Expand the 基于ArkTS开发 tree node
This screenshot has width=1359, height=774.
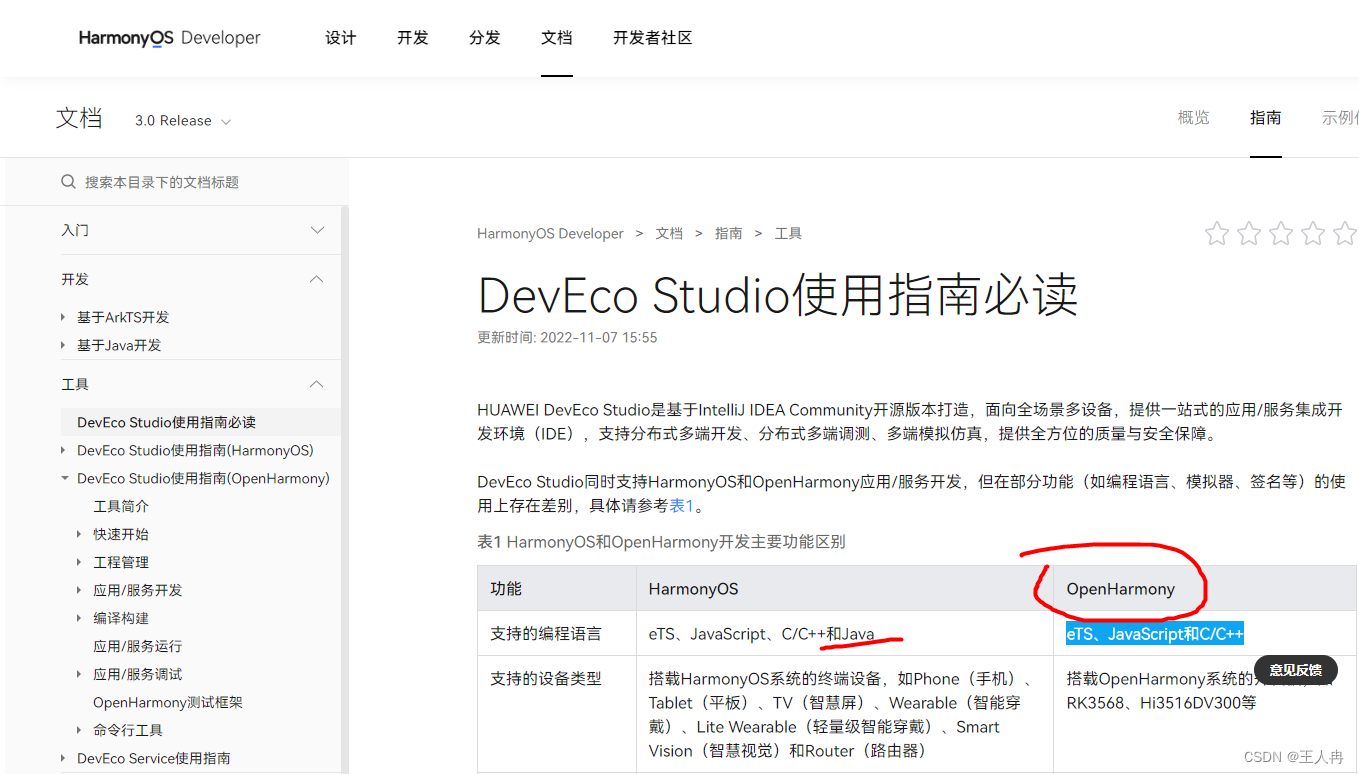click(x=65, y=317)
